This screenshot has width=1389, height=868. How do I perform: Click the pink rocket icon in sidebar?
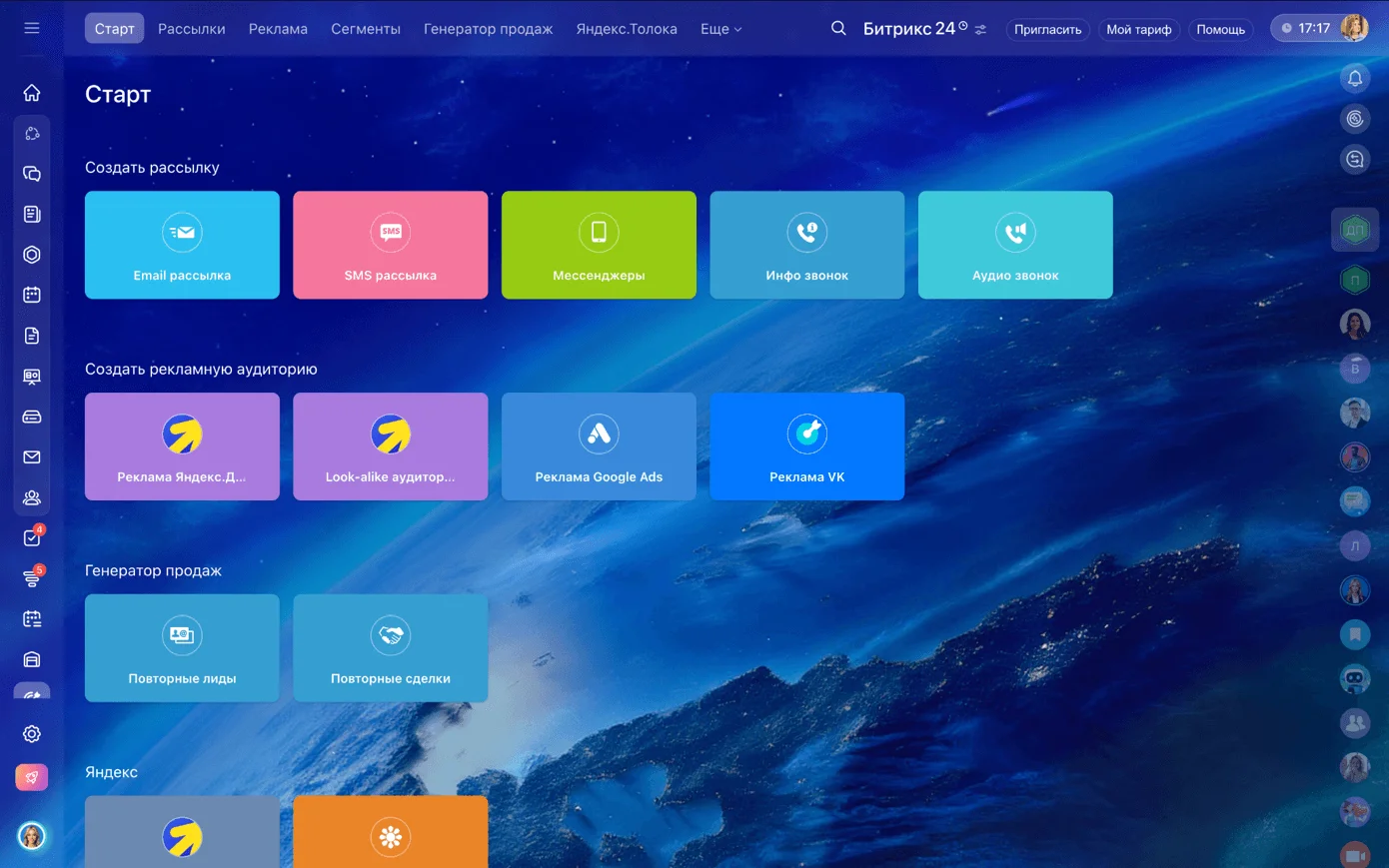[32, 777]
